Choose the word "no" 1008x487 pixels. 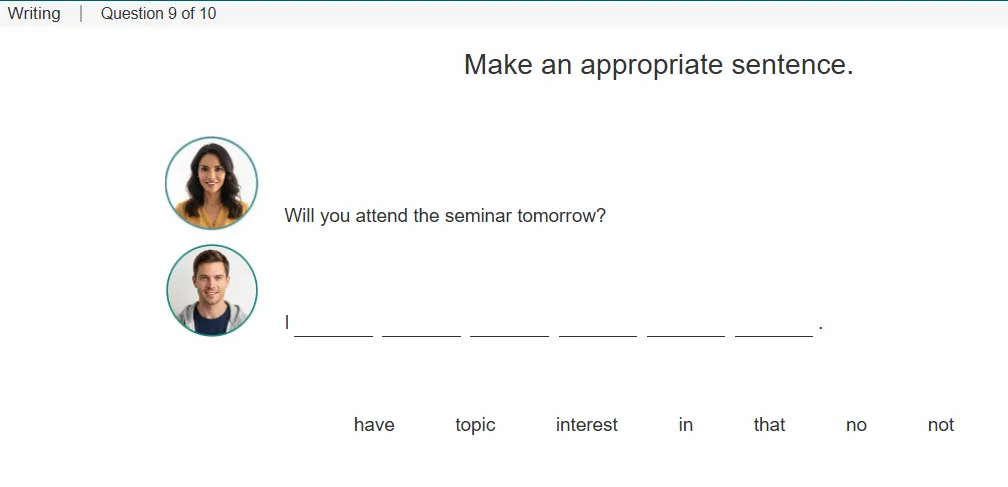tap(856, 425)
